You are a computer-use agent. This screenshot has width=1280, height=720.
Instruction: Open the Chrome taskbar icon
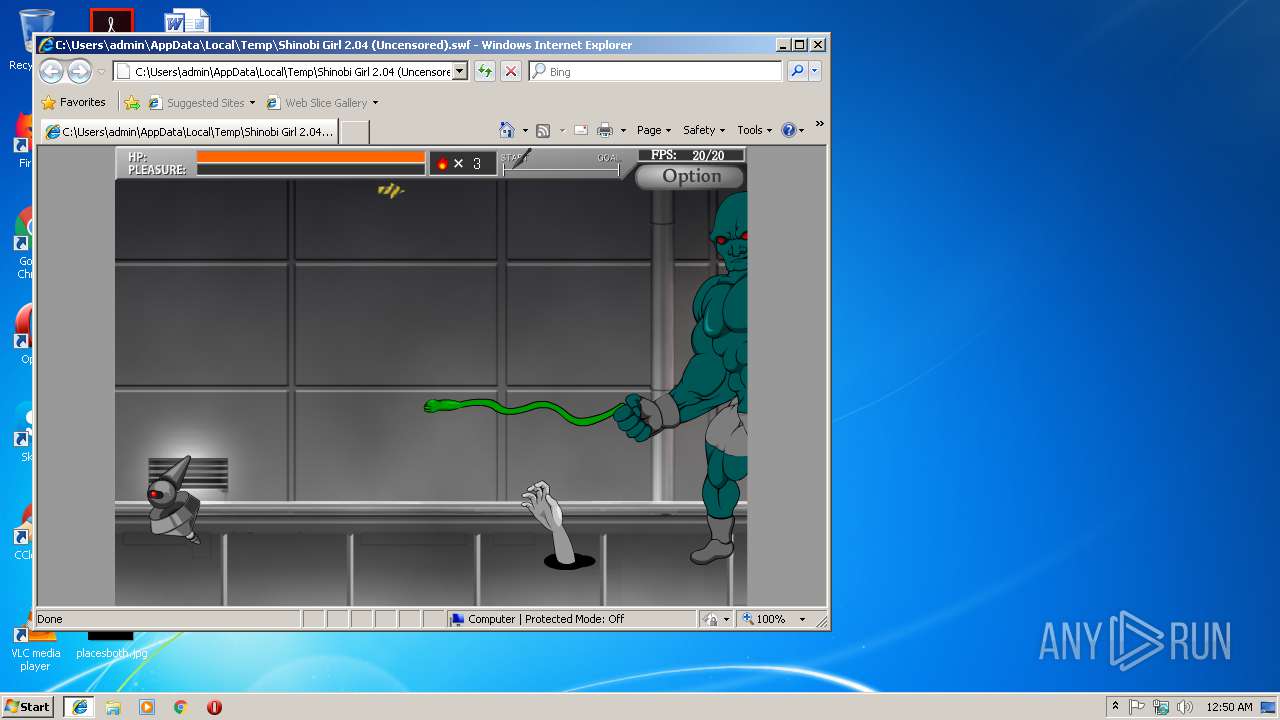pos(181,707)
